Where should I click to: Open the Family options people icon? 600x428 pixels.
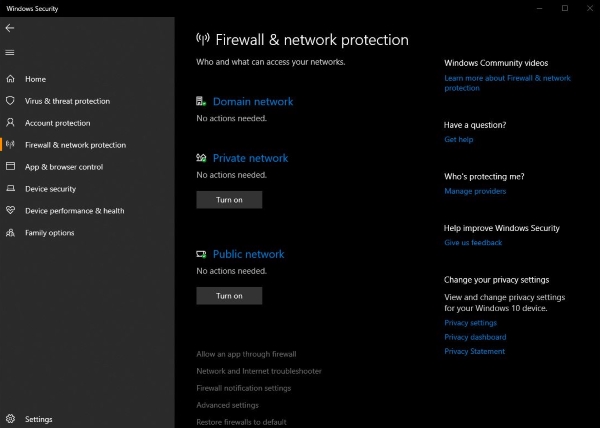pos(10,232)
